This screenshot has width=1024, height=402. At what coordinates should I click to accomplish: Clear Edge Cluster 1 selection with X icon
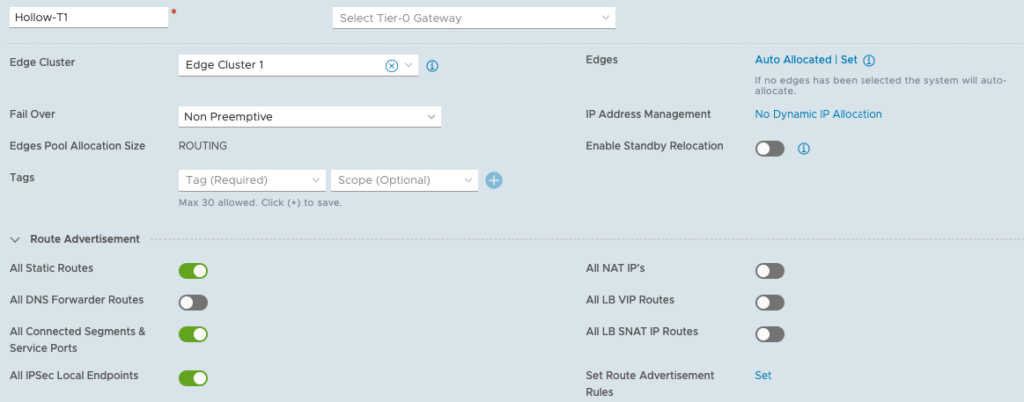(x=391, y=65)
